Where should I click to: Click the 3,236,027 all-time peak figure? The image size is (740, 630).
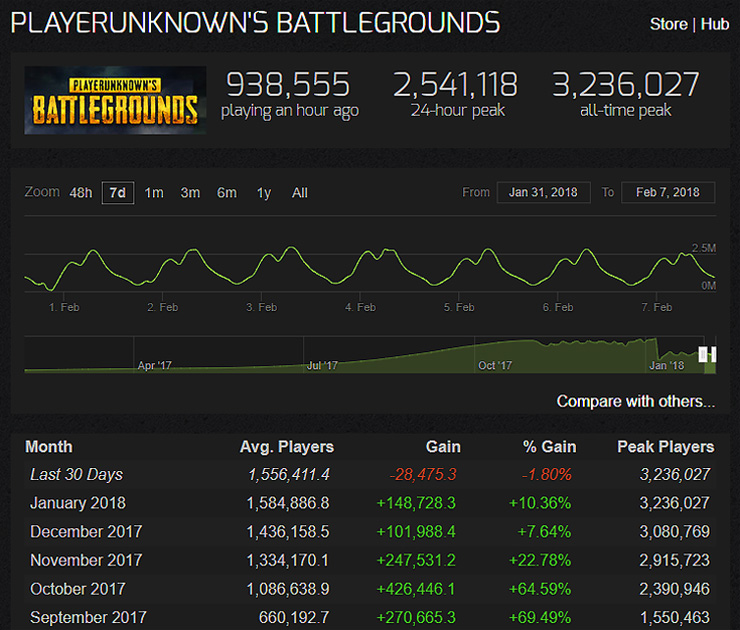point(626,94)
